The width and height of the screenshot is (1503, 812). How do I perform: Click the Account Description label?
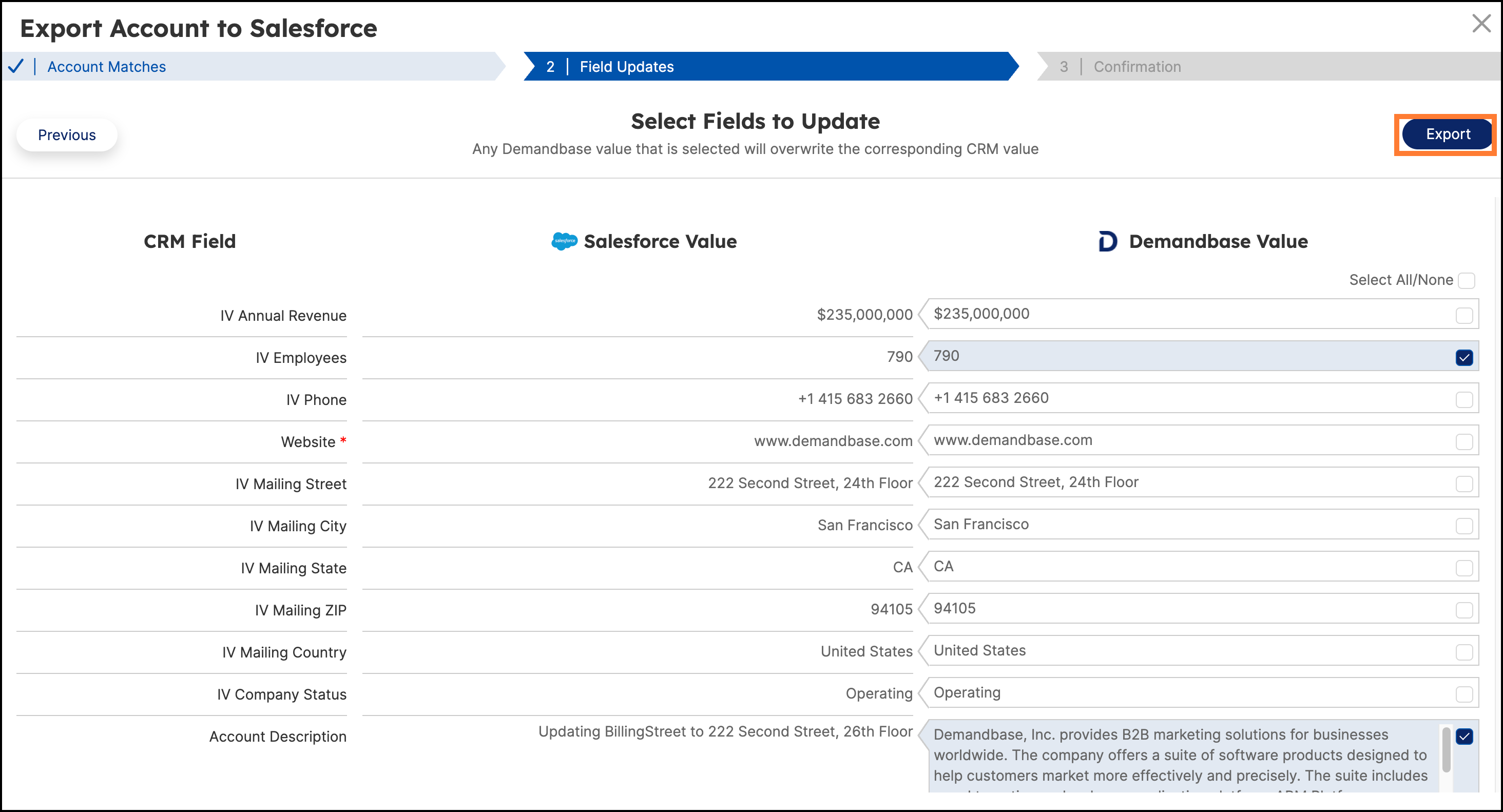tap(278, 736)
